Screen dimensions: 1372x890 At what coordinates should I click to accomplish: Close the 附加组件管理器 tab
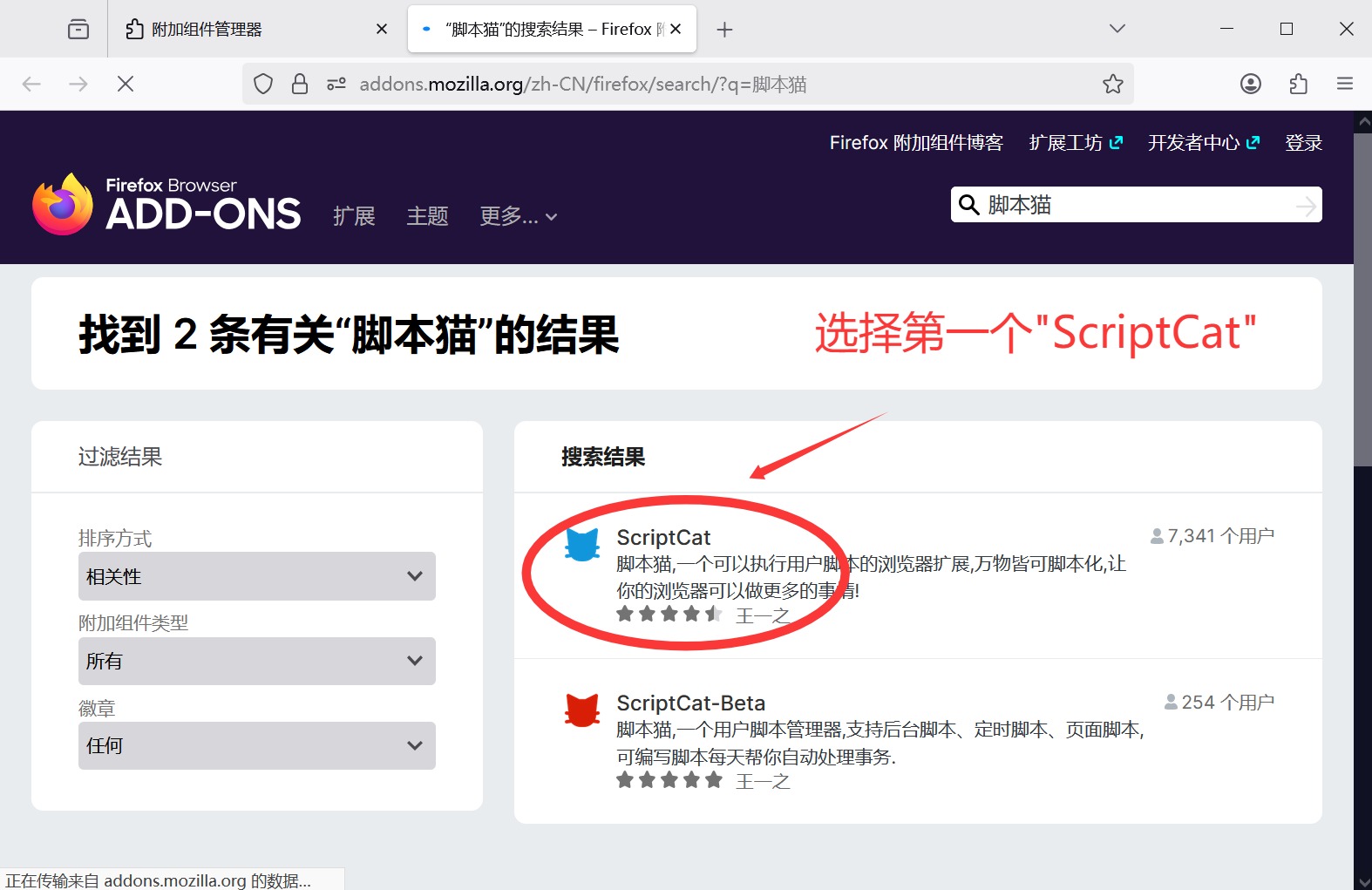382,29
